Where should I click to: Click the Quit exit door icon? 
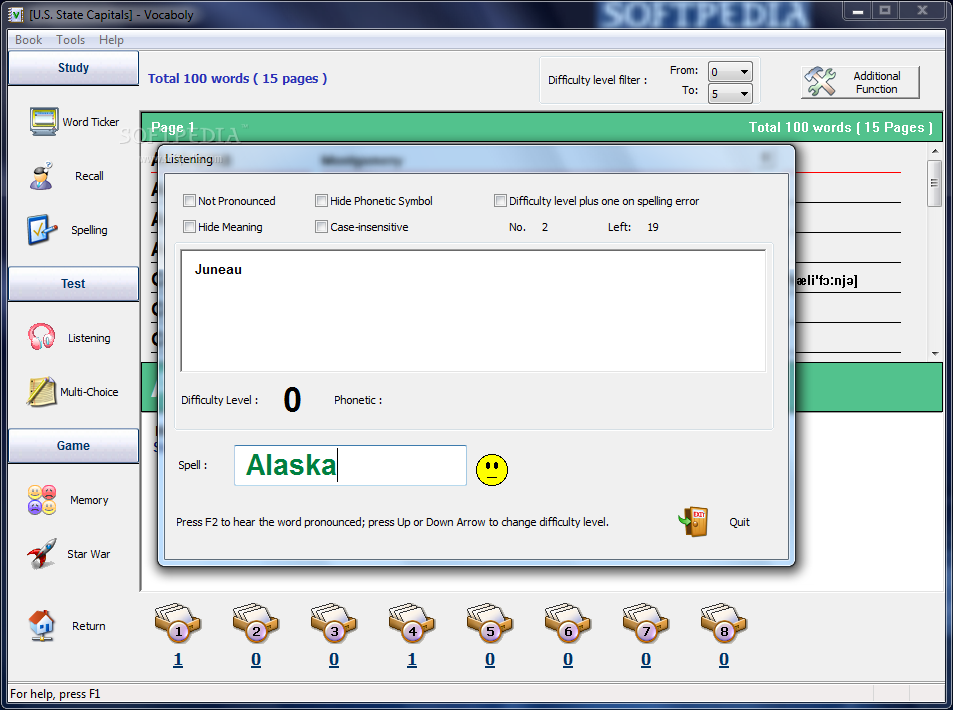pos(693,522)
